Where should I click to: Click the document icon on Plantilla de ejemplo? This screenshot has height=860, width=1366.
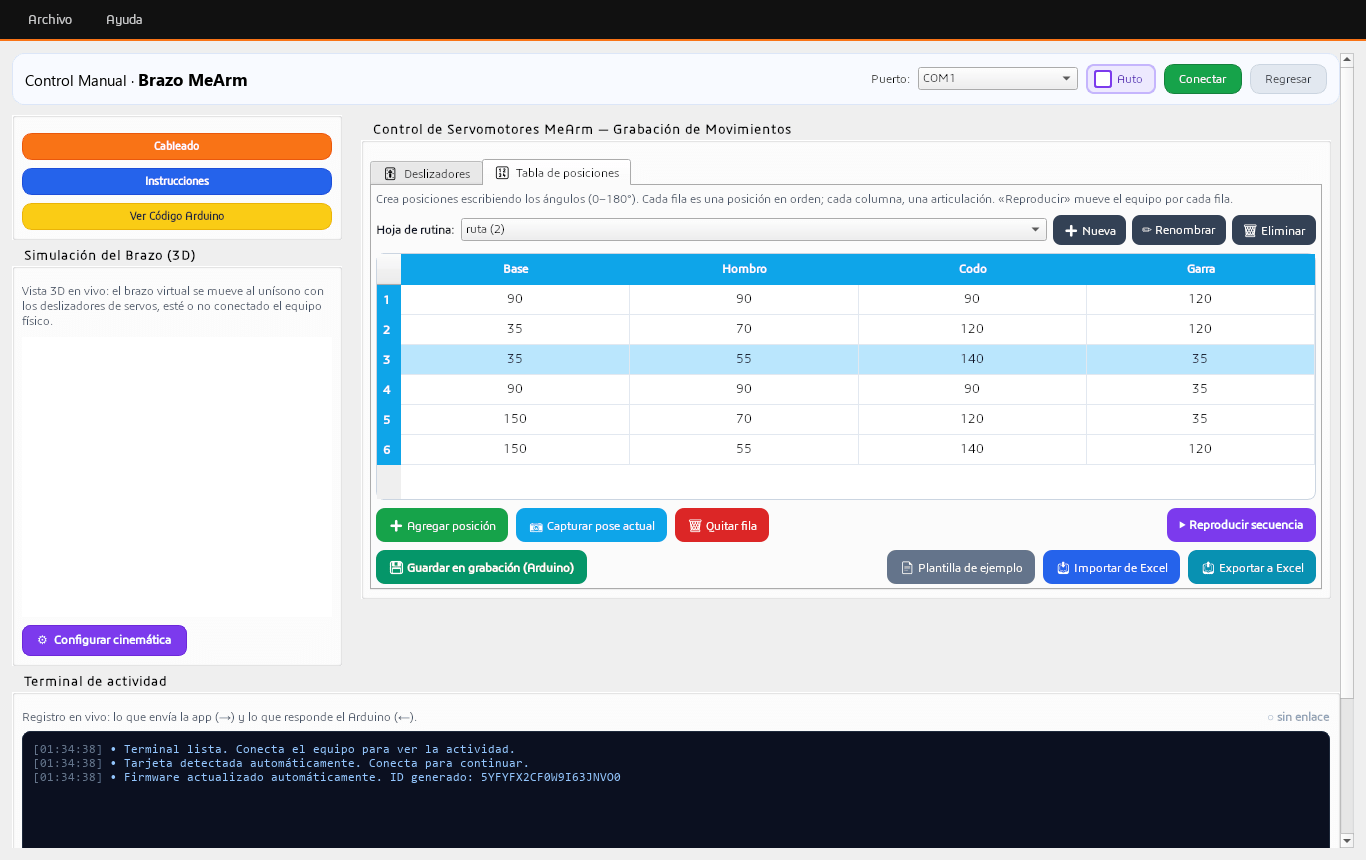click(x=907, y=568)
